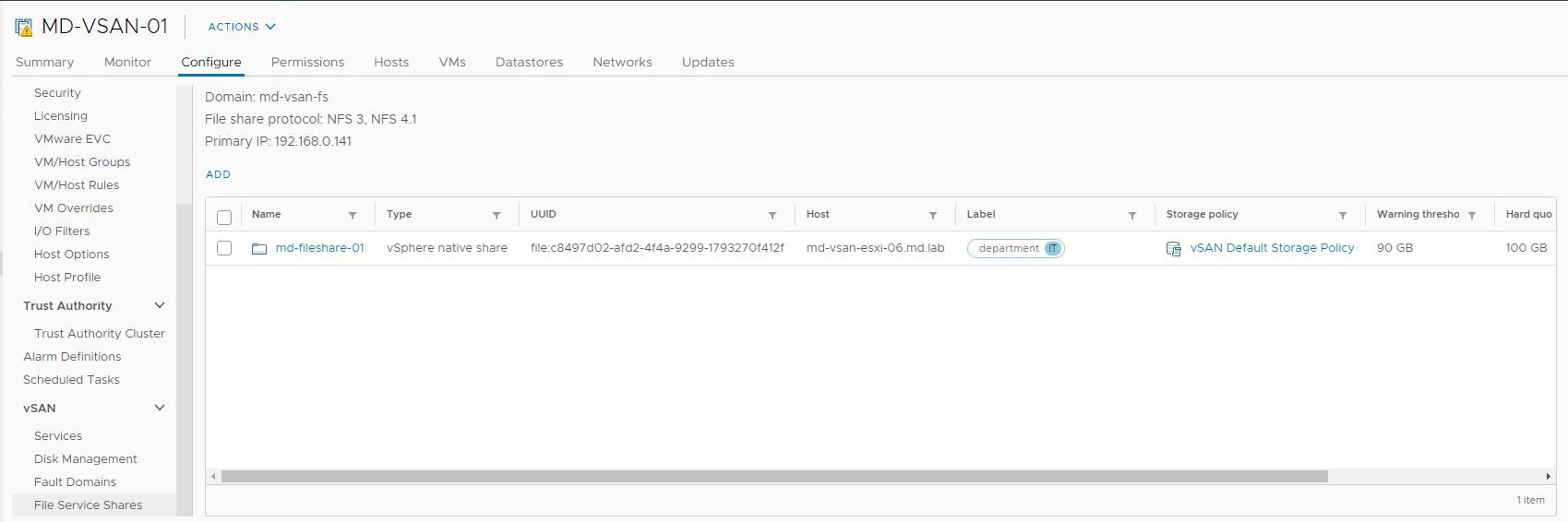The image size is (1568, 522).
Task: Open the ACTIONS dropdown menu
Action: [x=242, y=27]
